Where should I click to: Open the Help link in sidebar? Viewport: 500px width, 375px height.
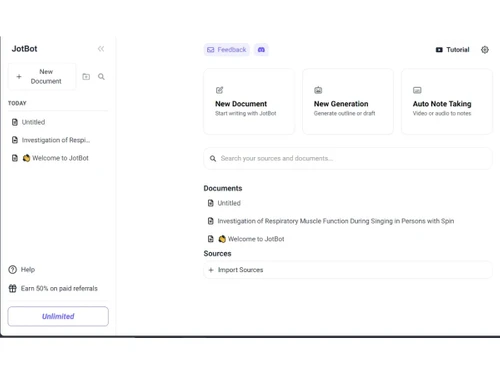22,269
